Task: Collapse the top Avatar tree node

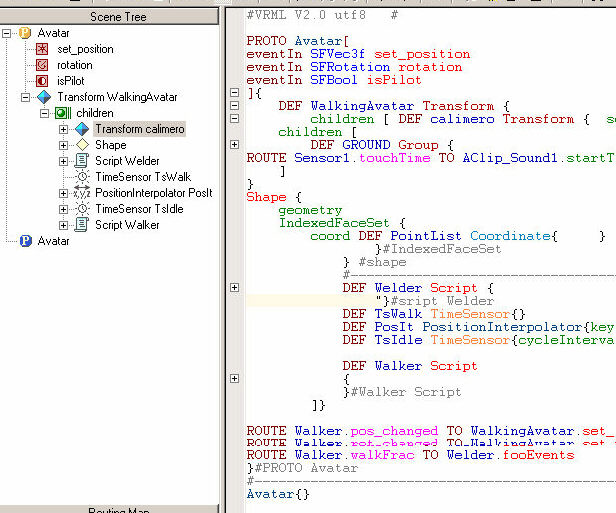Action: 6,33
